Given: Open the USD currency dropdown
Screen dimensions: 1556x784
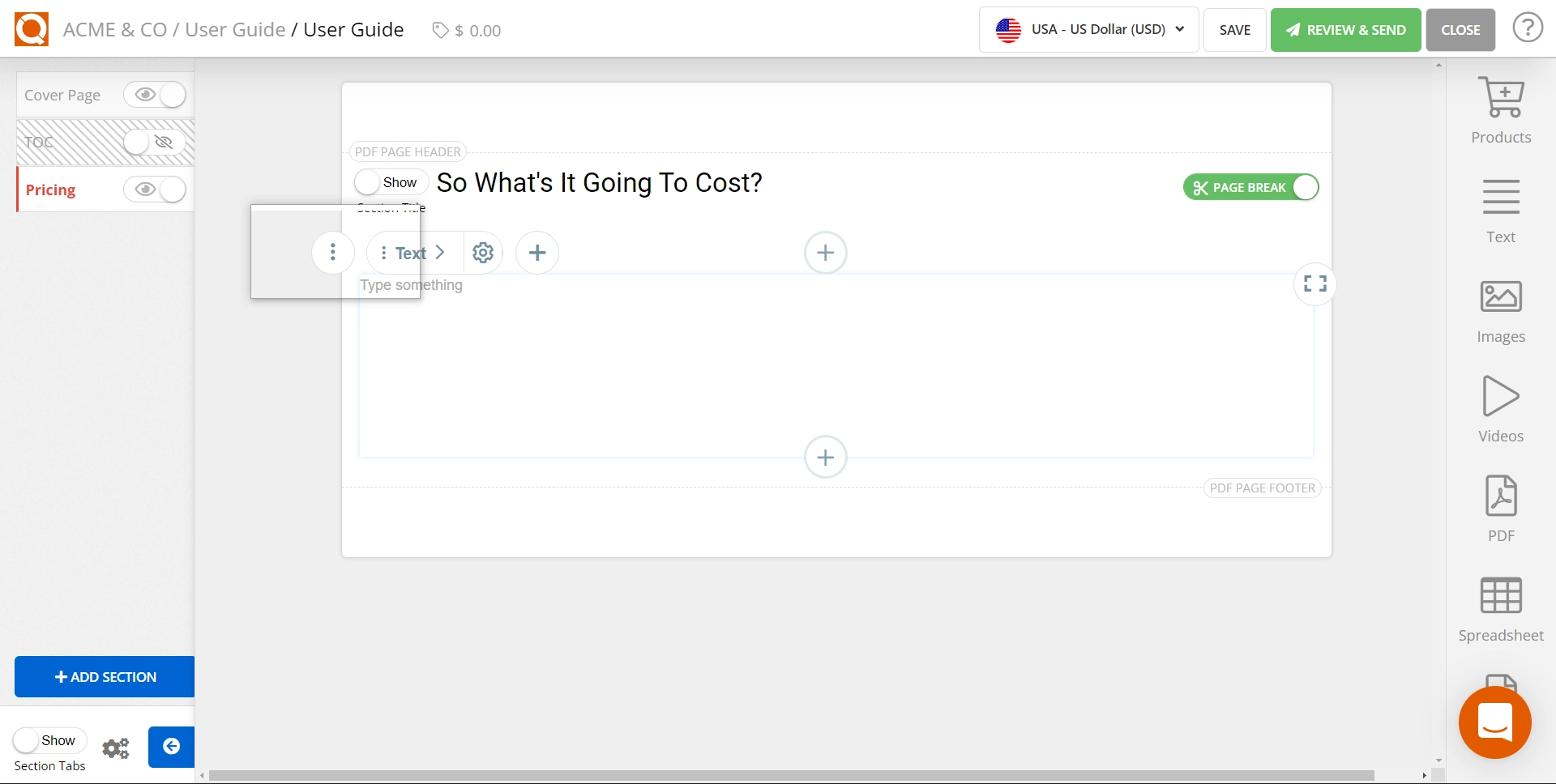Looking at the screenshot, I should (x=1088, y=30).
